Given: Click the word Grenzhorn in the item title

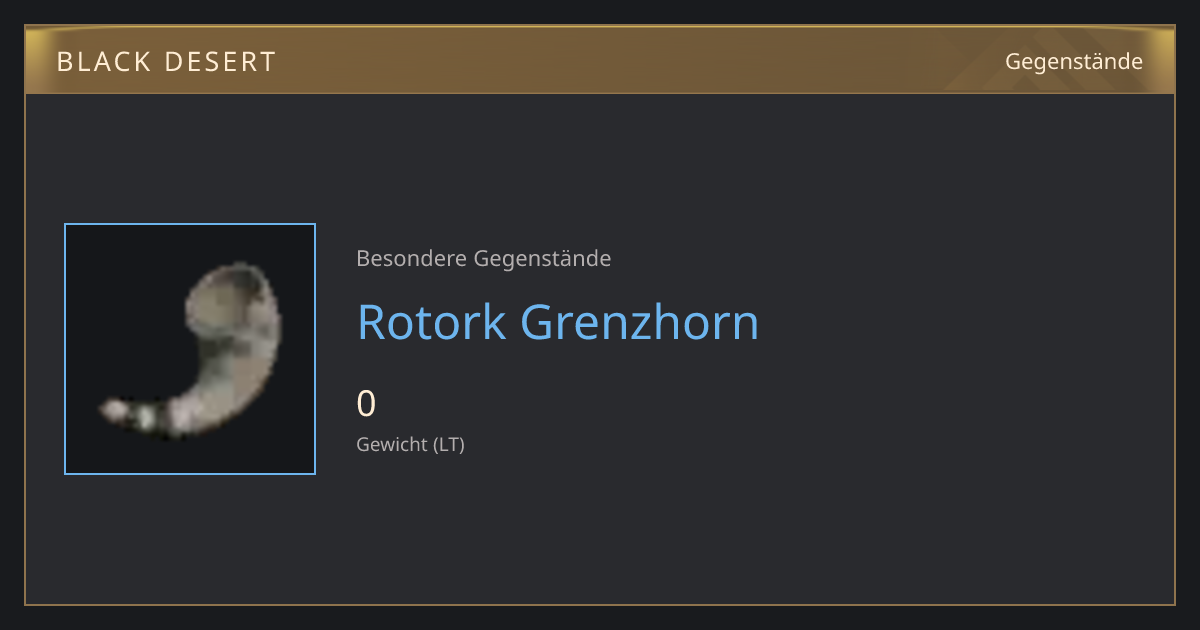Looking at the screenshot, I should (x=641, y=322).
